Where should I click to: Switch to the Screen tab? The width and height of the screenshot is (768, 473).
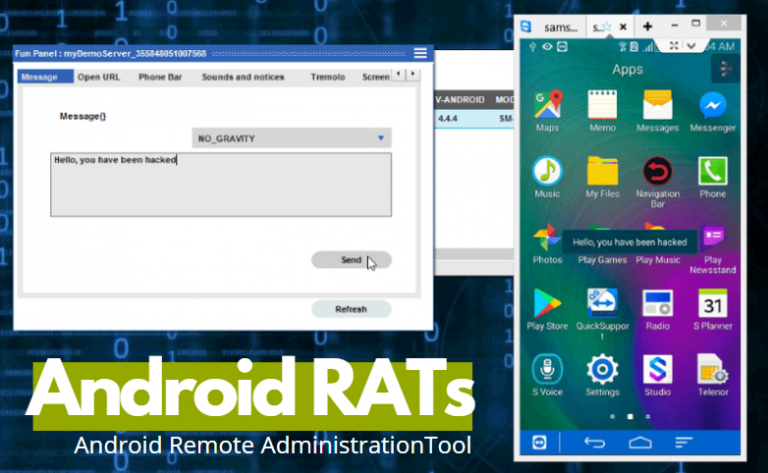[376, 77]
